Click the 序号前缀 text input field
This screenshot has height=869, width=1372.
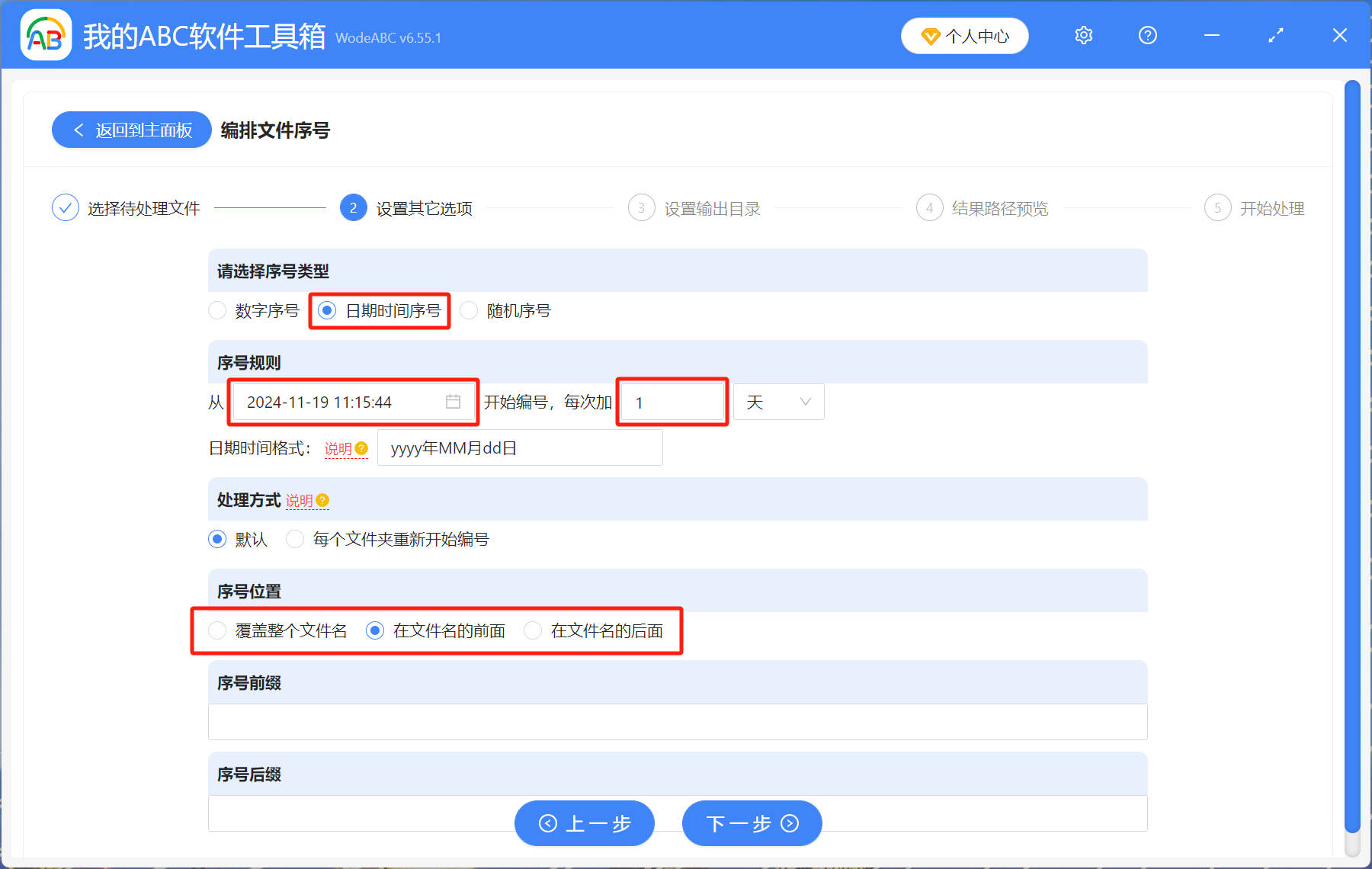pos(677,721)
